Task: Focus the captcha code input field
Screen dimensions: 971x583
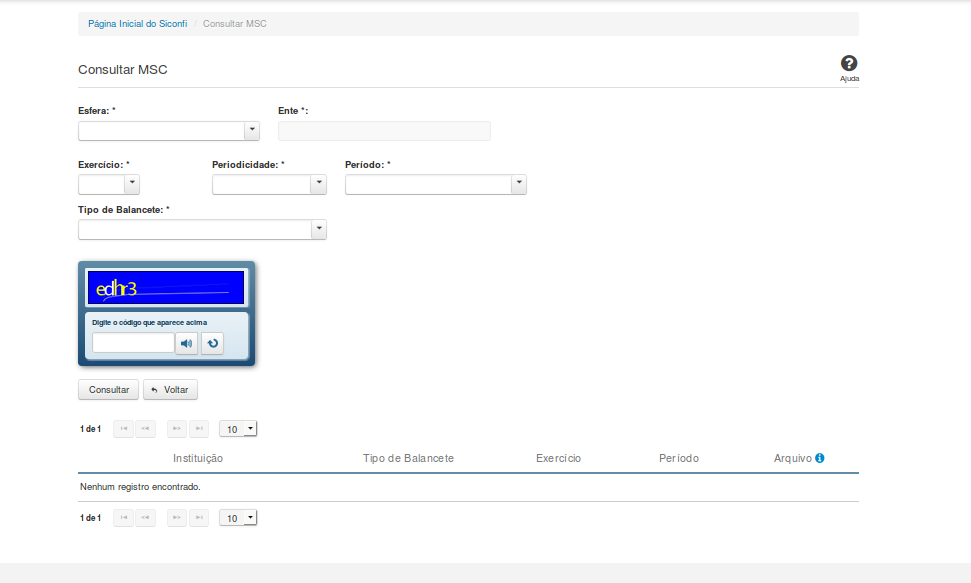Action: click(x=133, y=343)
